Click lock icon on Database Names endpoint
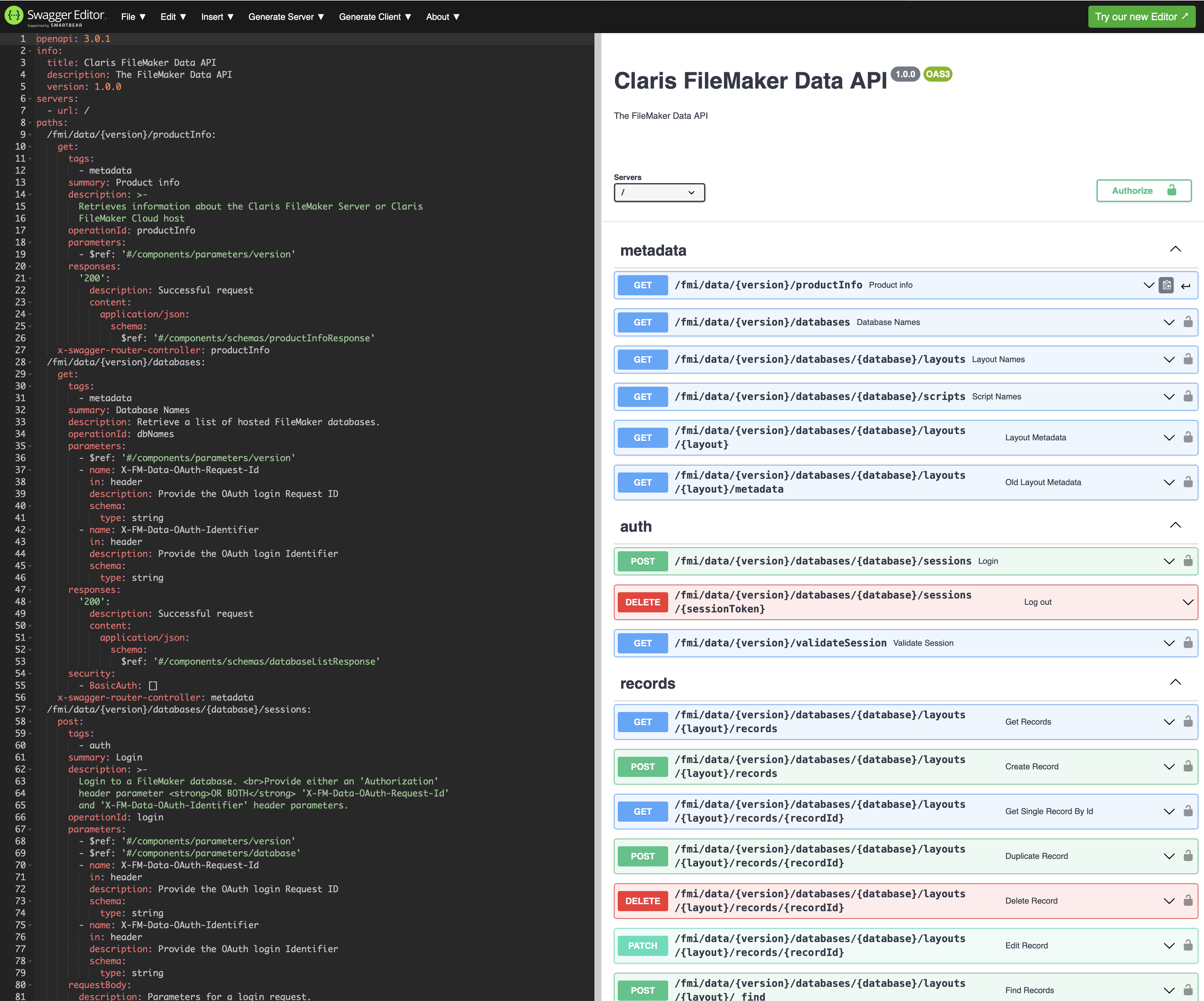 pos(1188,322)
